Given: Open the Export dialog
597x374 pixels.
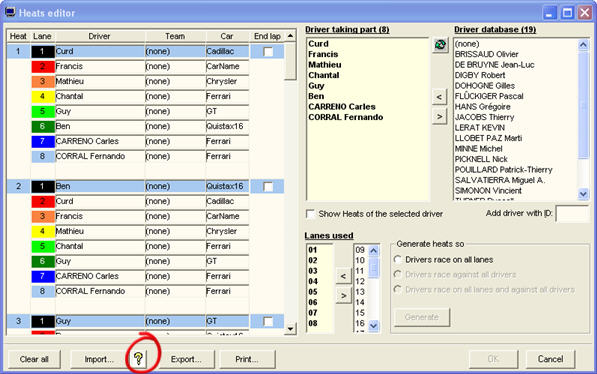Looking at the screenshot, I should pyautogui.click(x=186, y=359).
